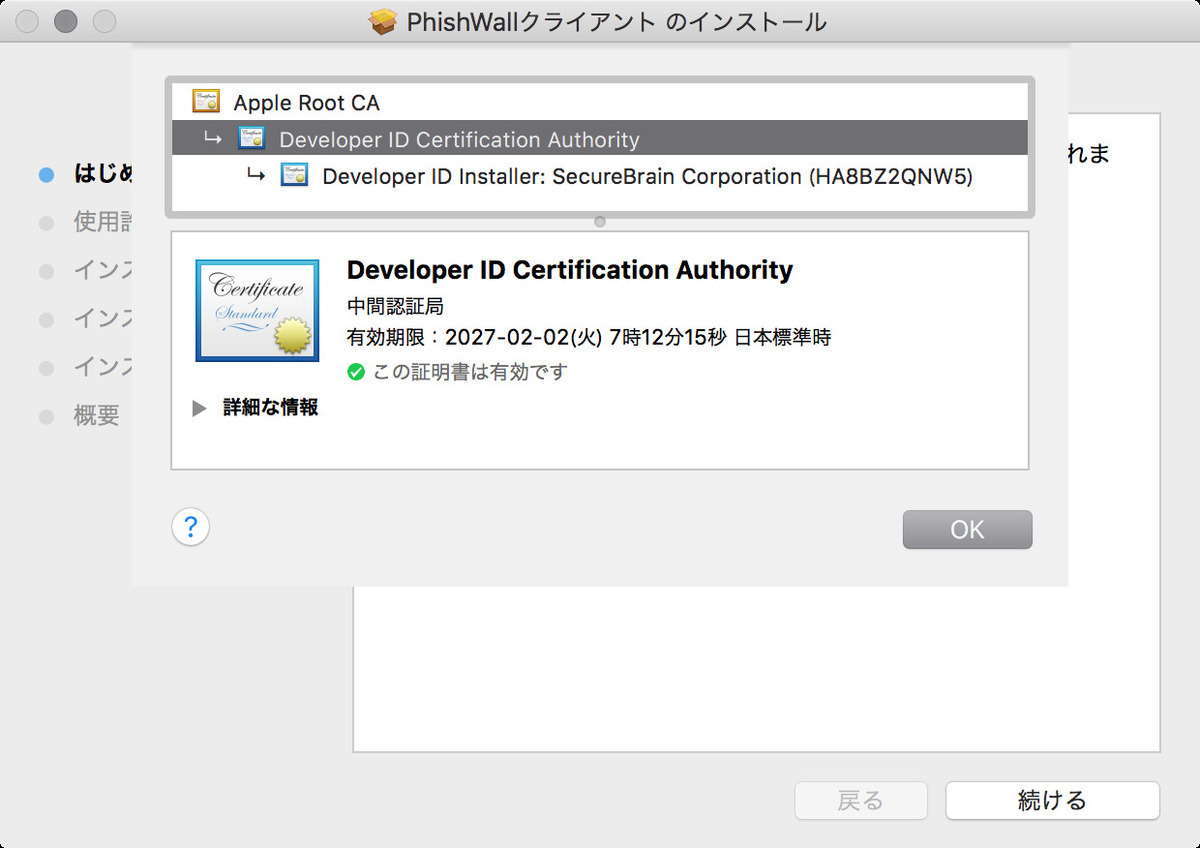Open help with the question mark button
1200x848 pixels.
pos(191,526)
